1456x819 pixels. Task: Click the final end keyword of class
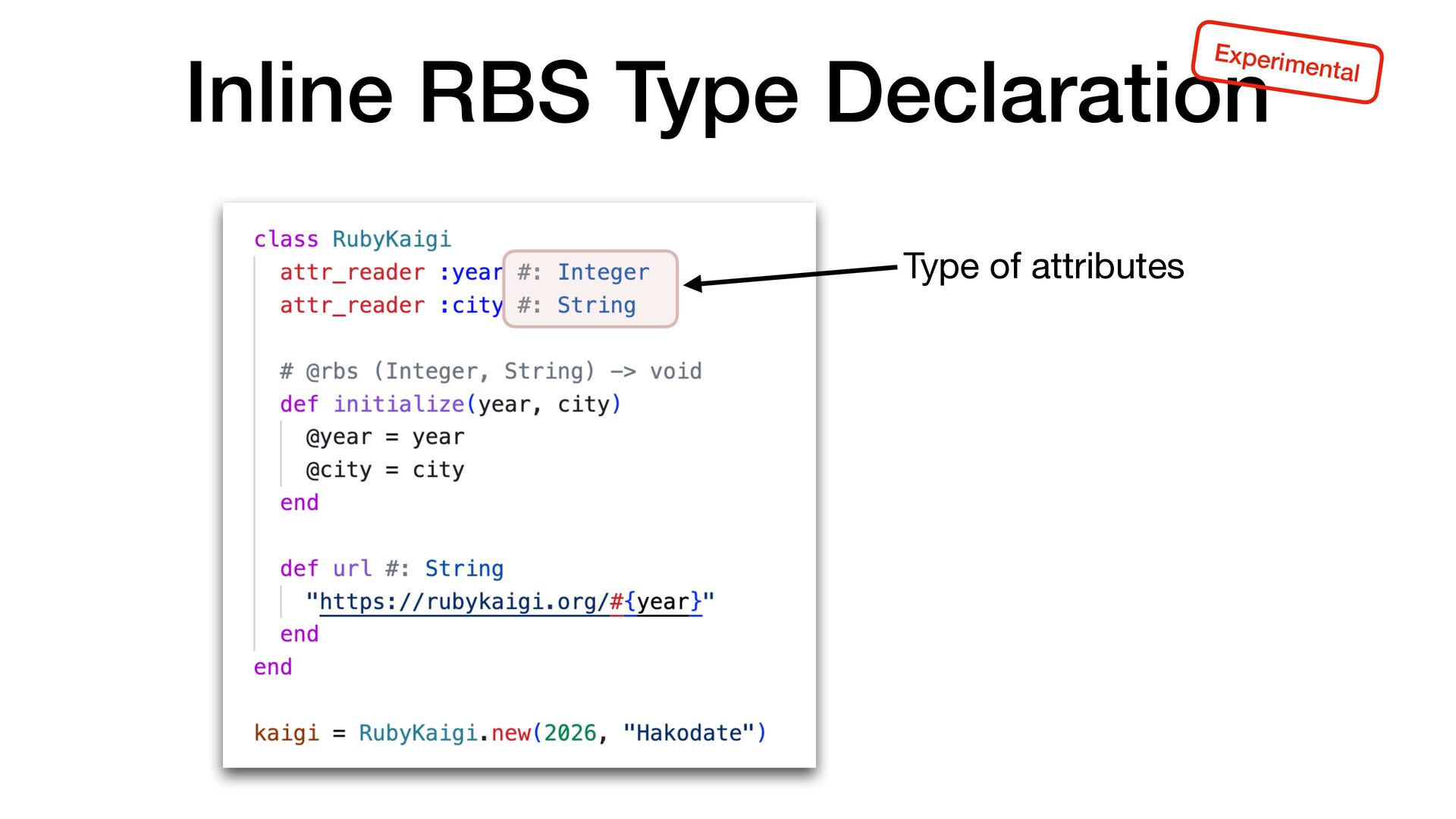coord(273,667)
